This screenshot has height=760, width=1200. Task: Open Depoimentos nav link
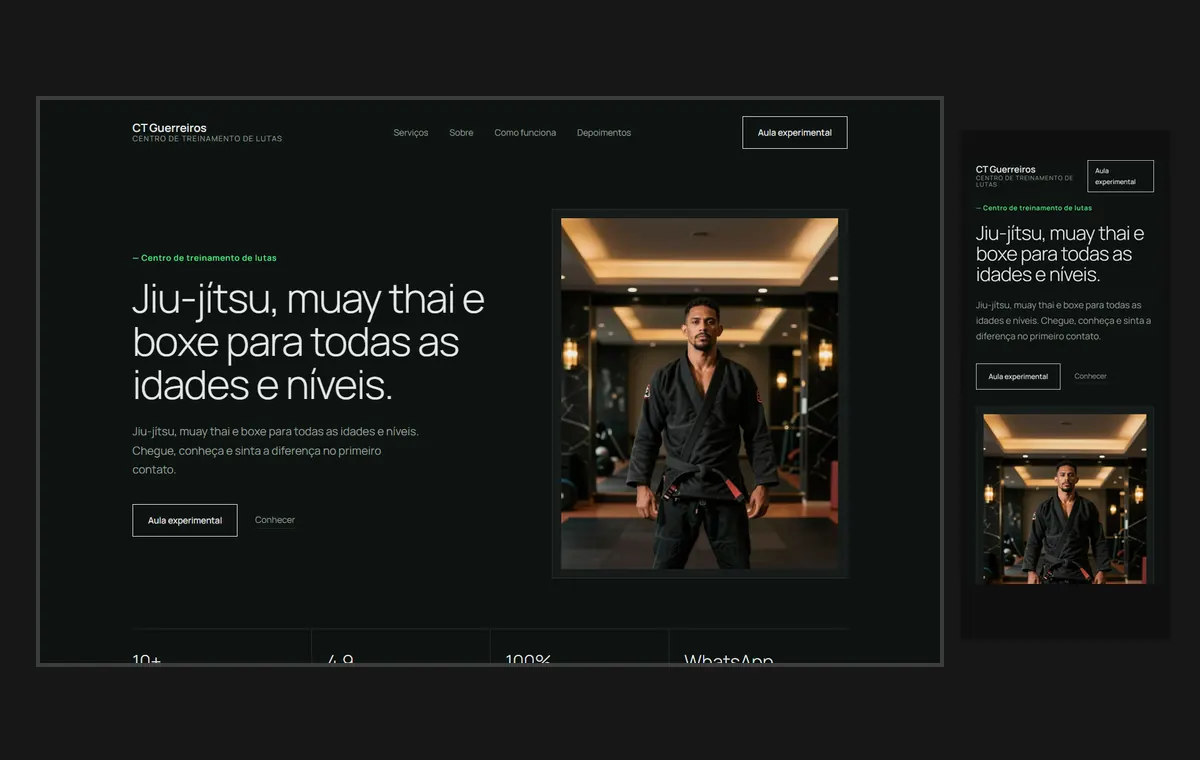click(x=604, y=133)
